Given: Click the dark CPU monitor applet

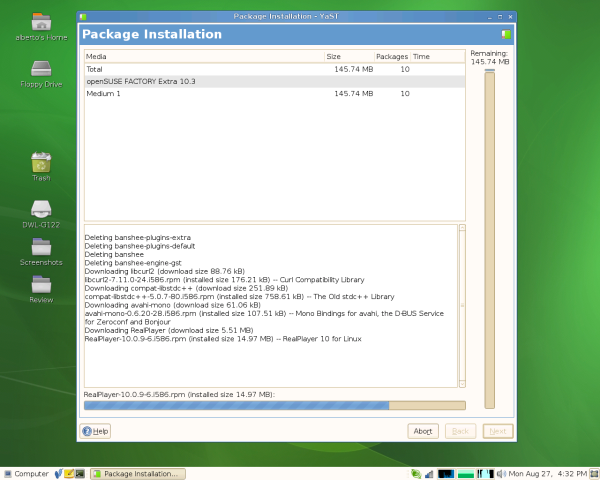Looking at the screenshot, I should (446, 474).
